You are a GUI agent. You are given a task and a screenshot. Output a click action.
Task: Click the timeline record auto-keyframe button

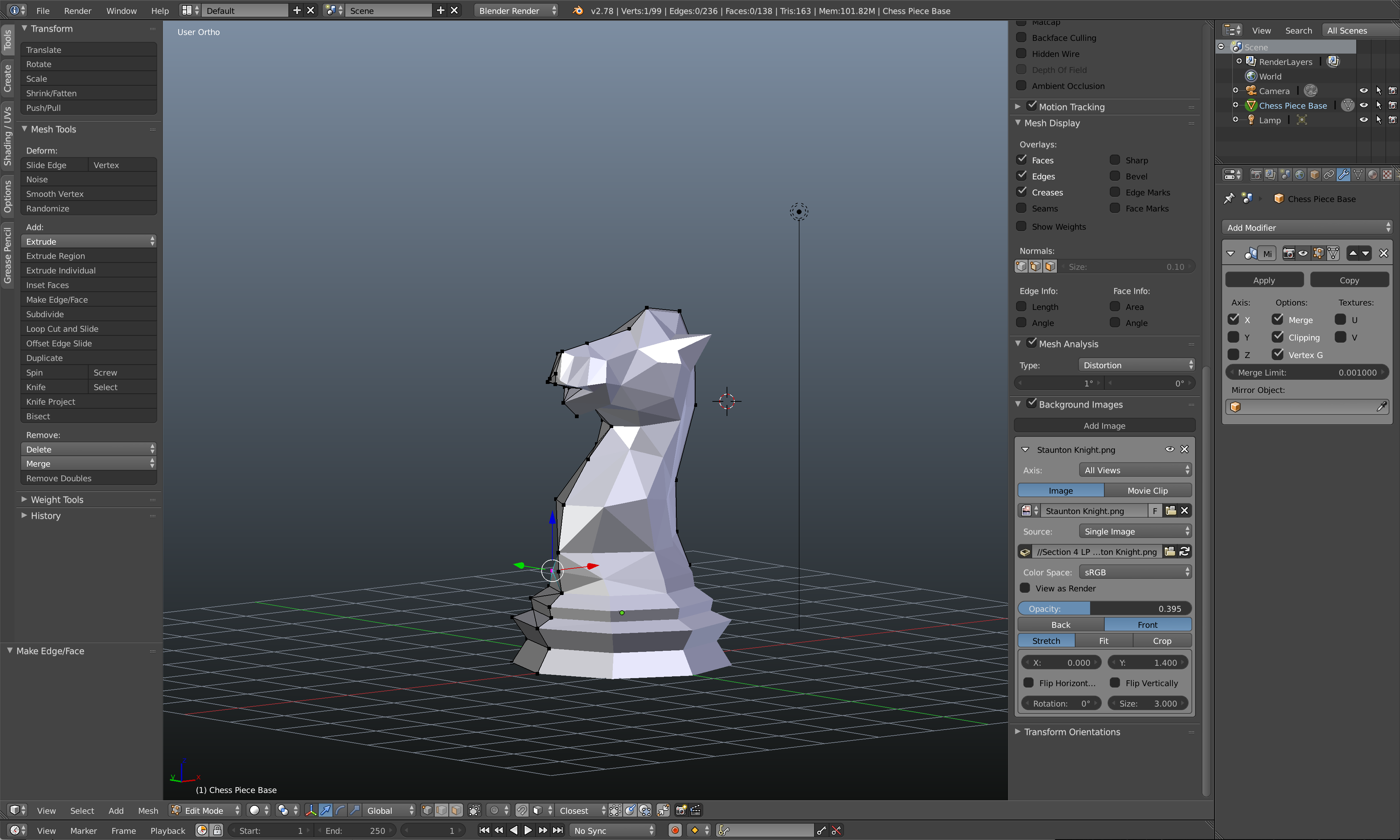(675, 831)
